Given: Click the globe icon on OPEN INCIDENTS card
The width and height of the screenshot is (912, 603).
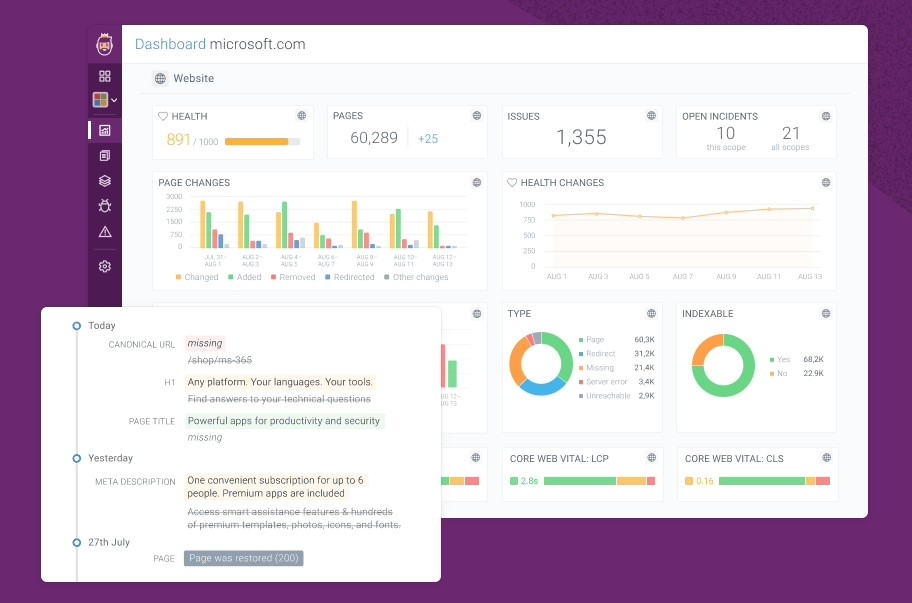Looking at the screenshot, I should click(826, 116).
